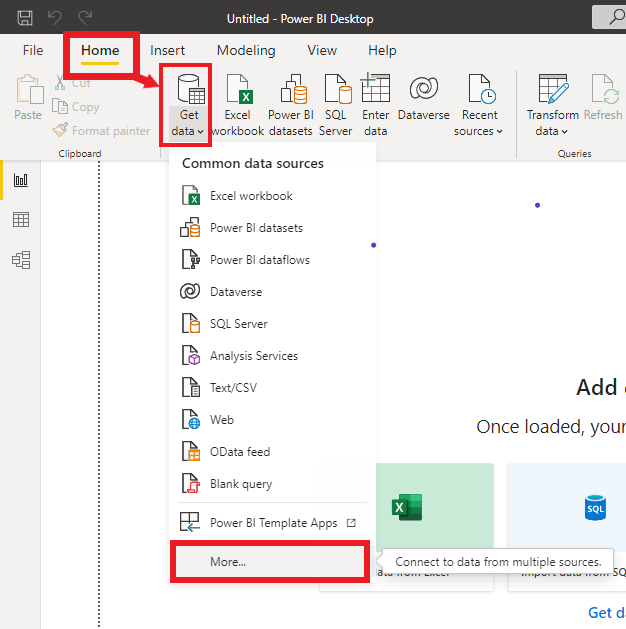Click the Cut scissors command
626x629 pixels.
click(72, 83)
